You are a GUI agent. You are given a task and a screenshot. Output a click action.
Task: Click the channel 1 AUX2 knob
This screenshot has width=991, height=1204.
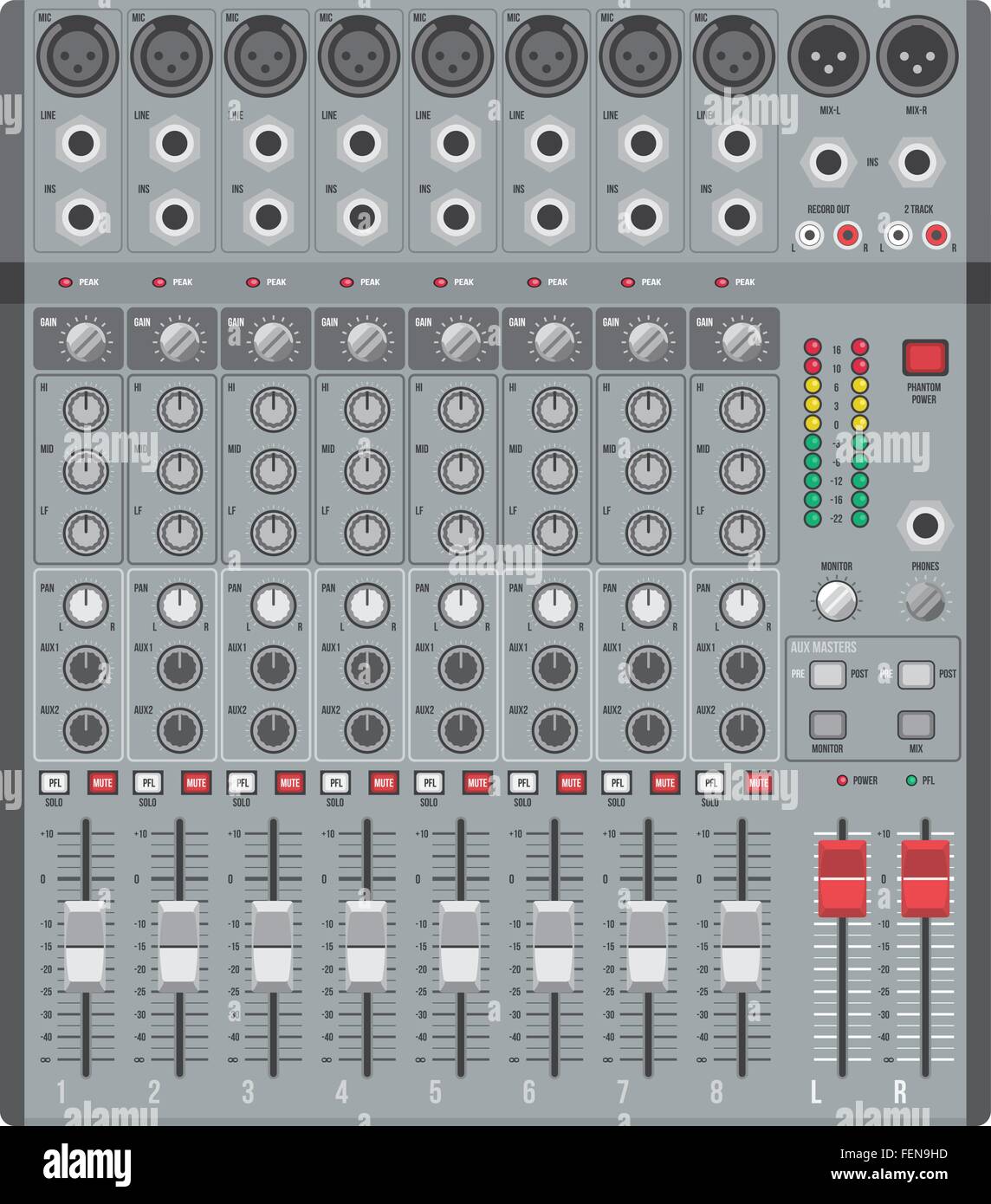coord(87,730)
